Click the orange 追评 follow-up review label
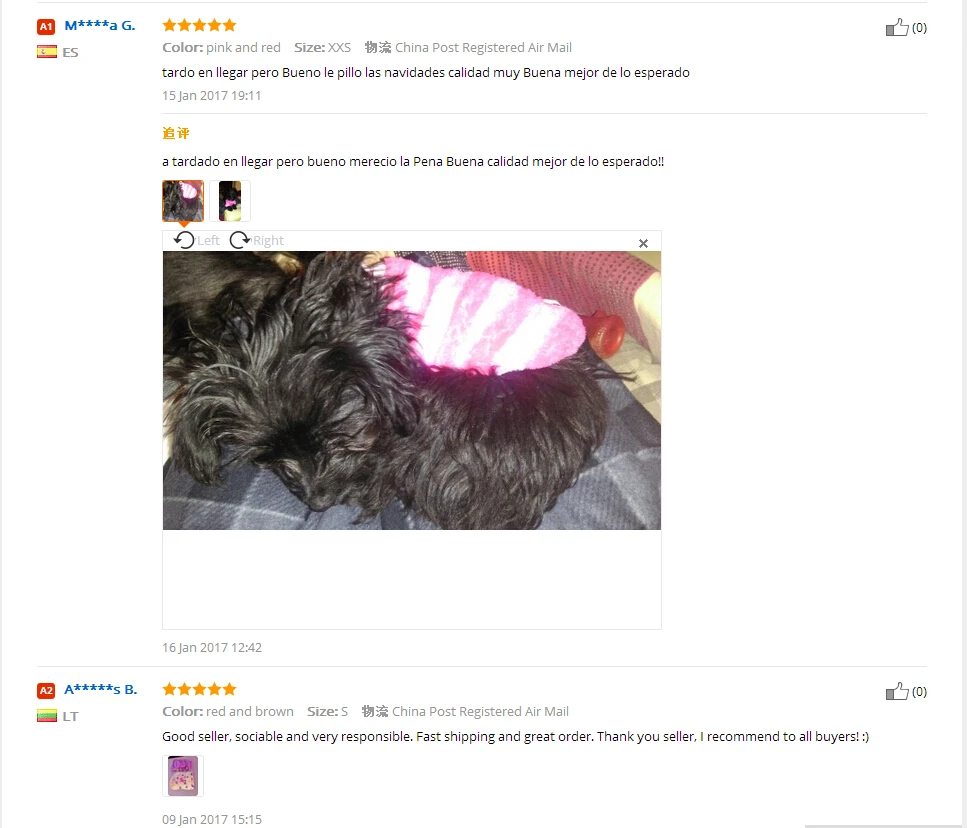The image size is (967, 828). click(x=176, y=133)
